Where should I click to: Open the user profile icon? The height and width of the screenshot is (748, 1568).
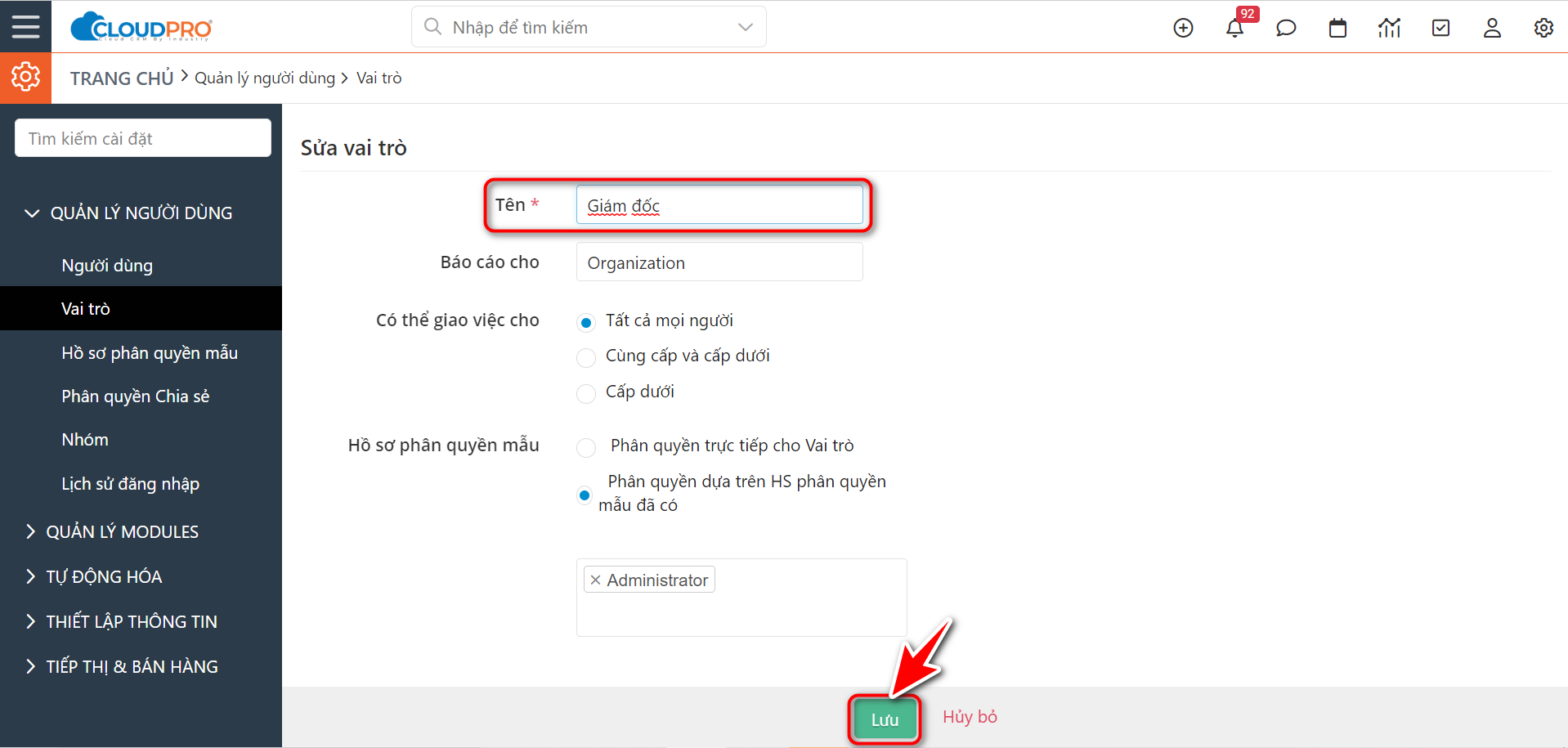pyautogui.click(x=1492, y=28)
